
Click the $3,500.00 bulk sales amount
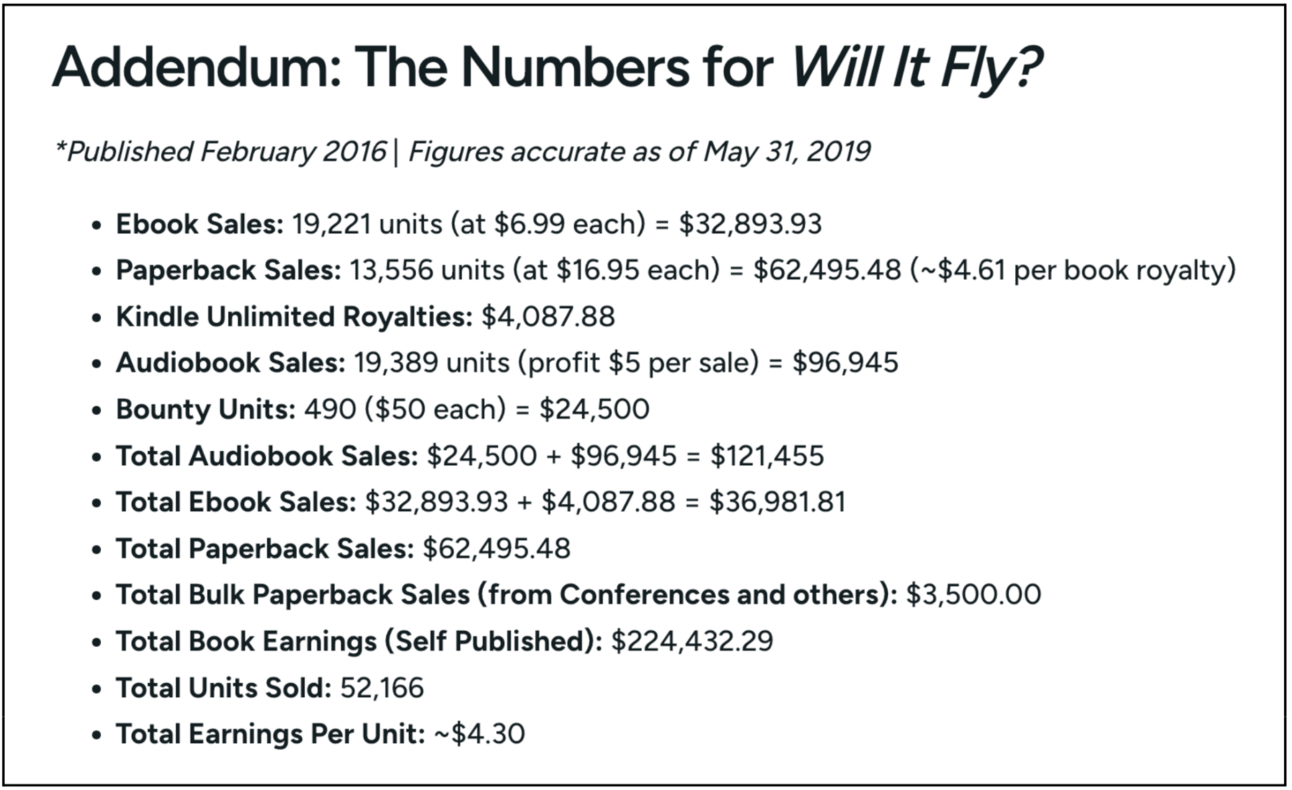[973, 594]
